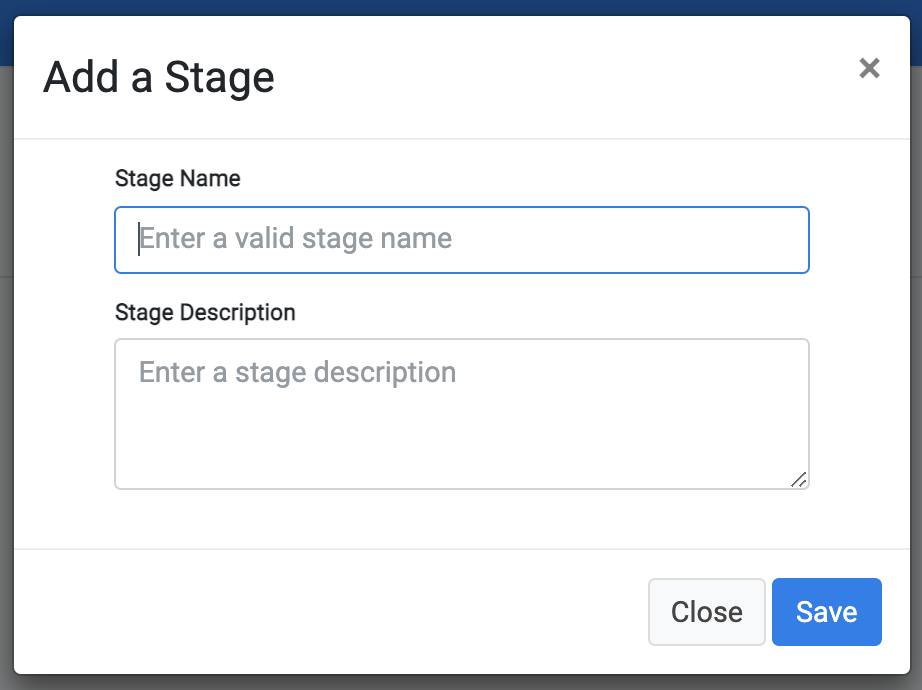Image resolution: width=922 pixels, height=690 pixels.
Task: Click "Enter a stage description" placeholder text
Action: coord(298,372)
